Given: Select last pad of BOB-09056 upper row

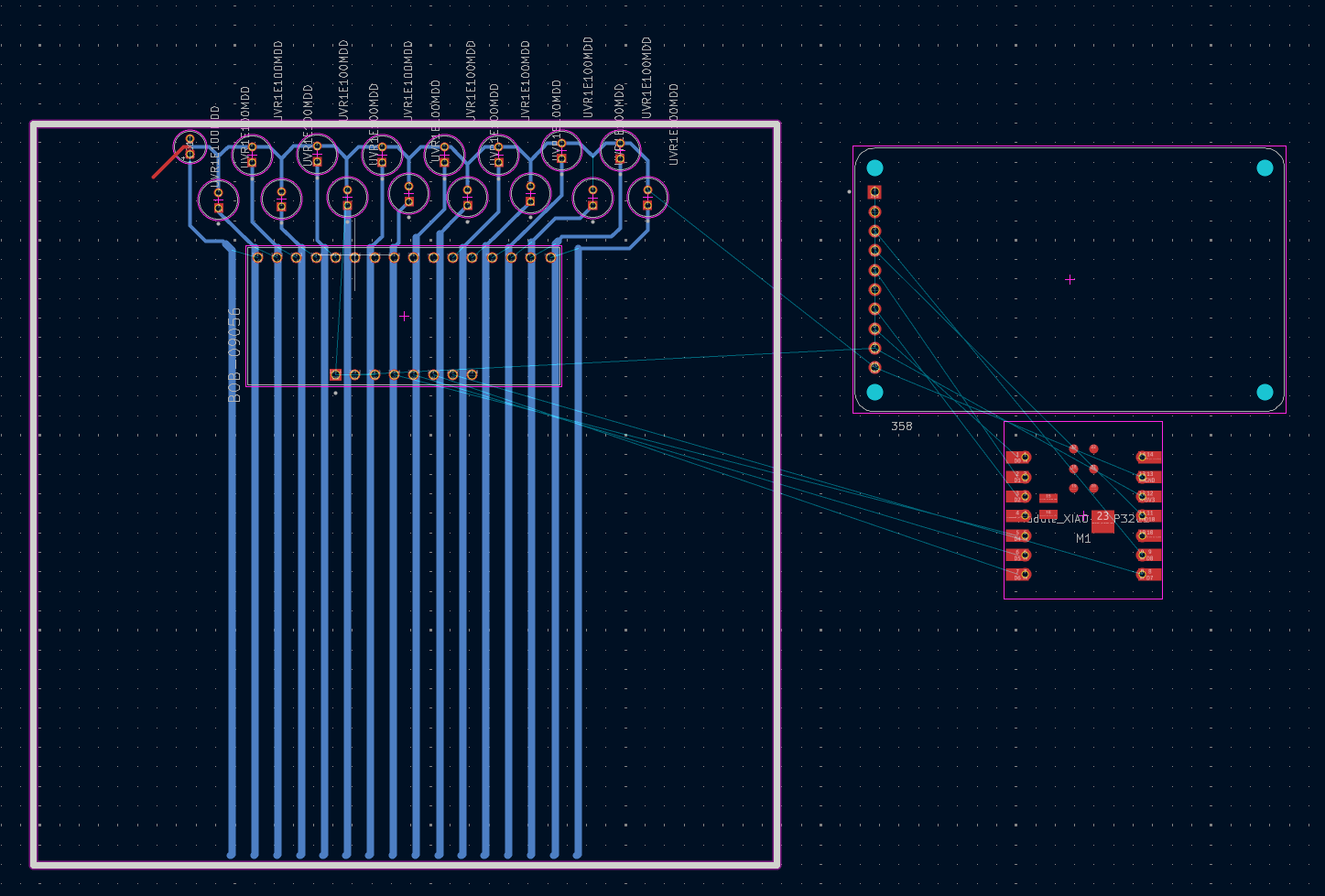Looking at the screenshot, I should 551,257.
